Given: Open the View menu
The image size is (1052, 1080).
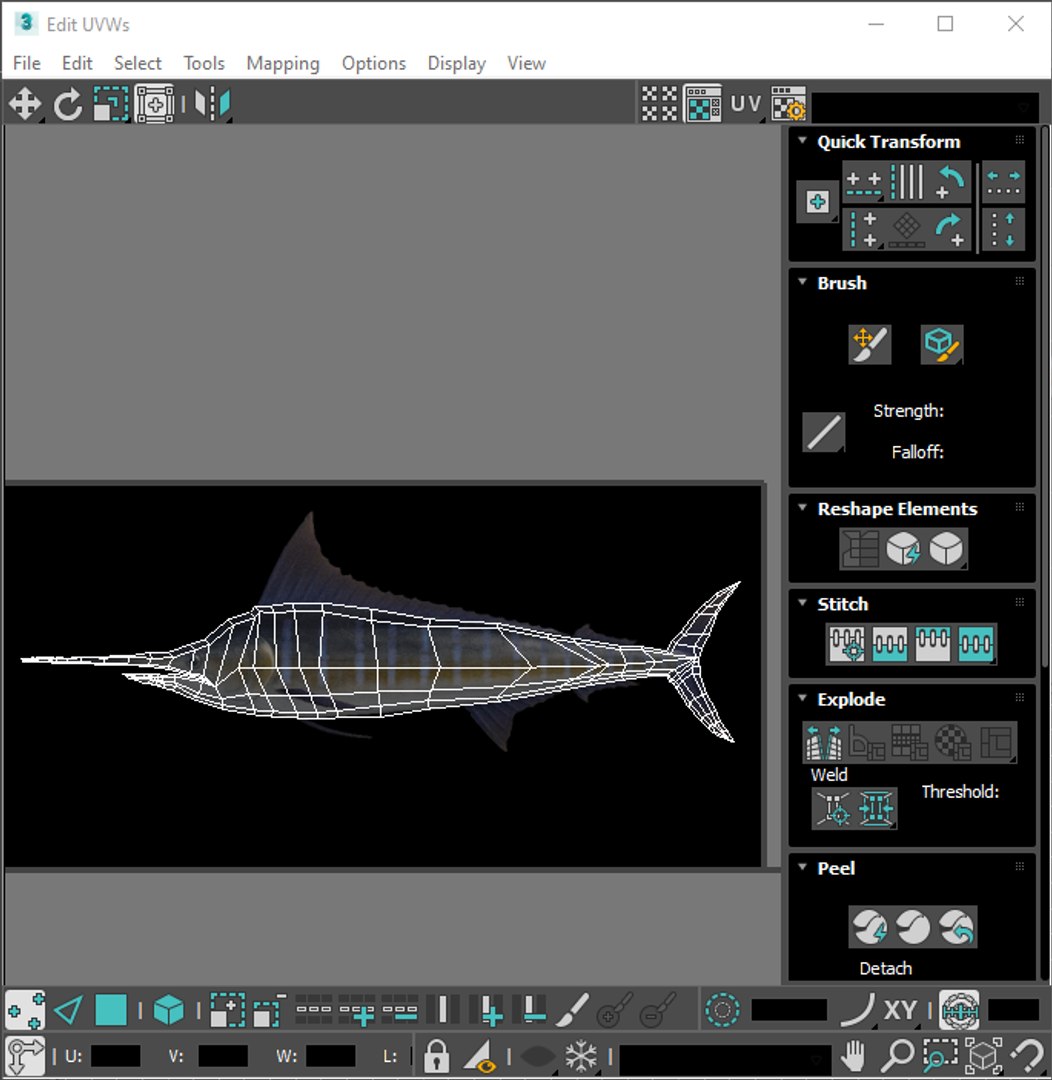Looking at the screenshot, I should pos(526,63).
